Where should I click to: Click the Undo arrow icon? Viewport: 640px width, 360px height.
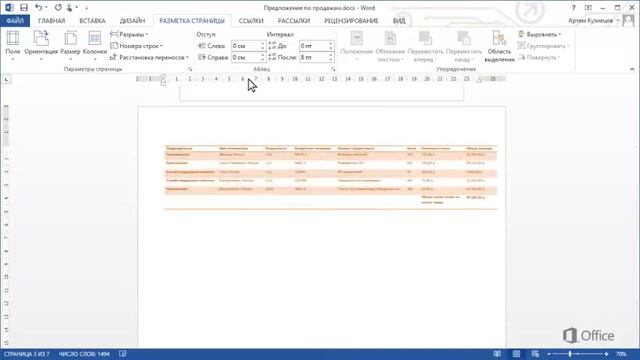38,7
